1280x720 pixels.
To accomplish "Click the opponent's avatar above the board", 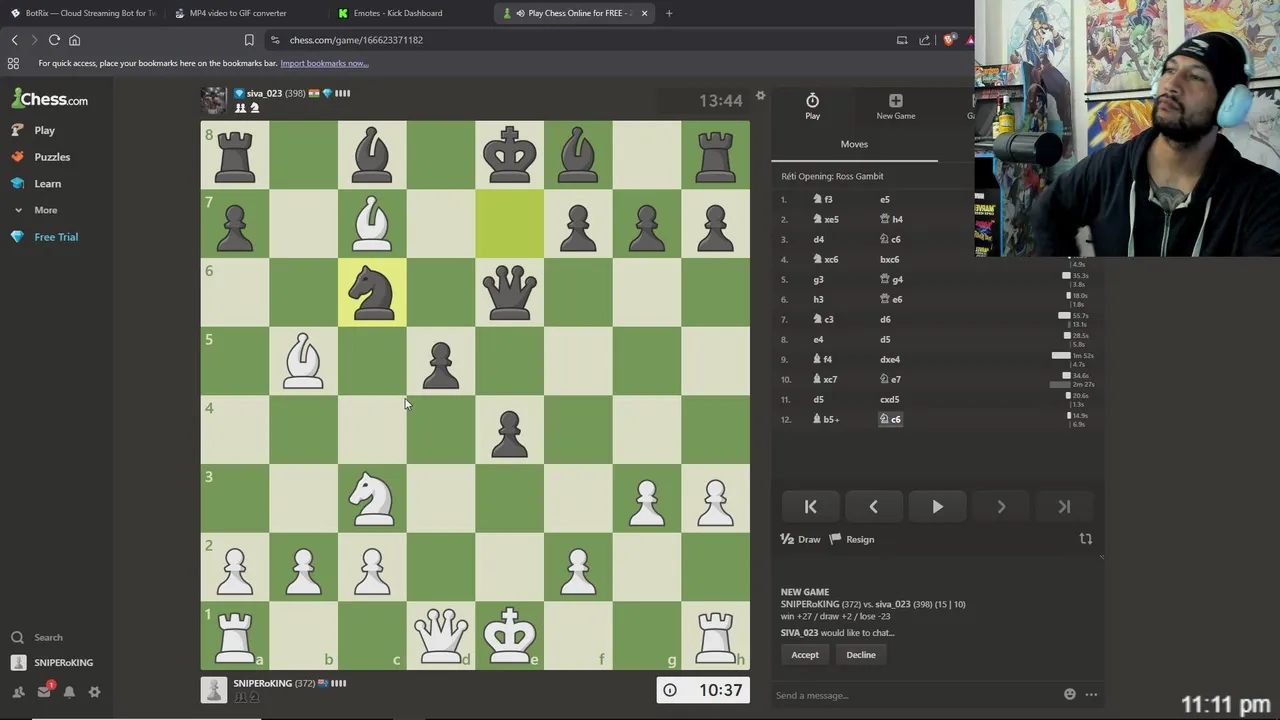I will [x=213, y=100].
